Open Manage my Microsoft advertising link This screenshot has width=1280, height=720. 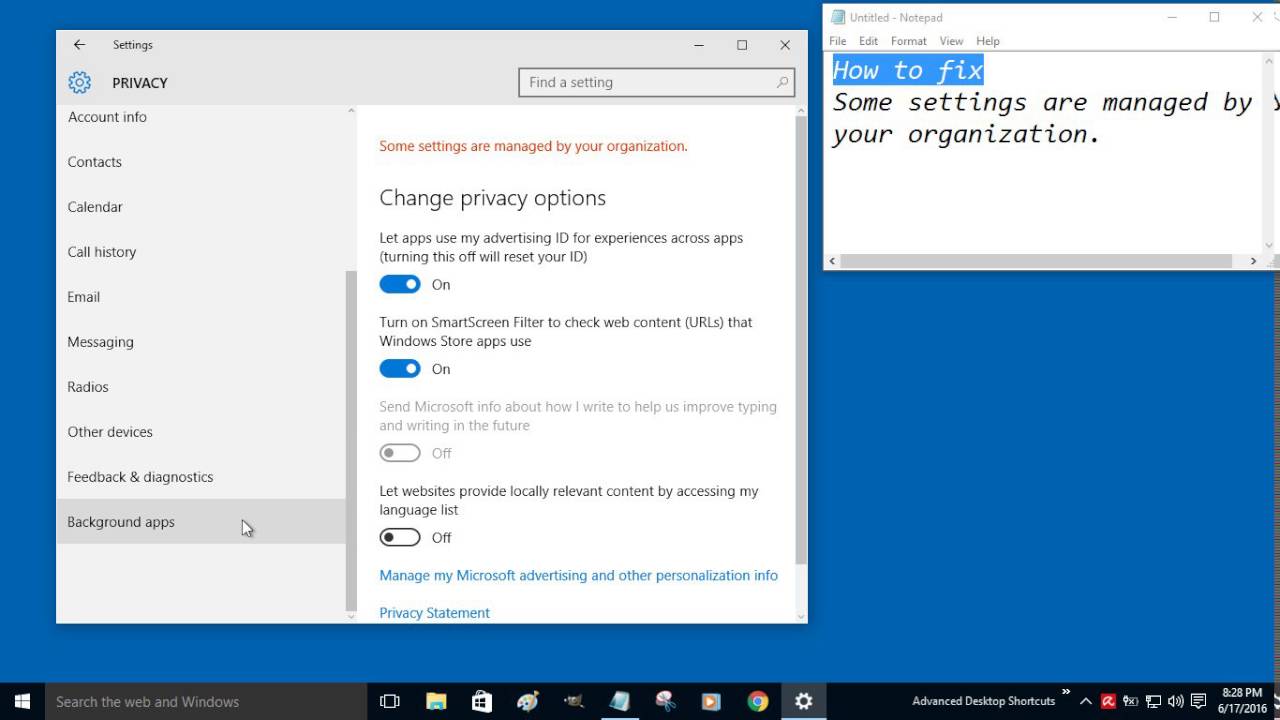(578, 576)
